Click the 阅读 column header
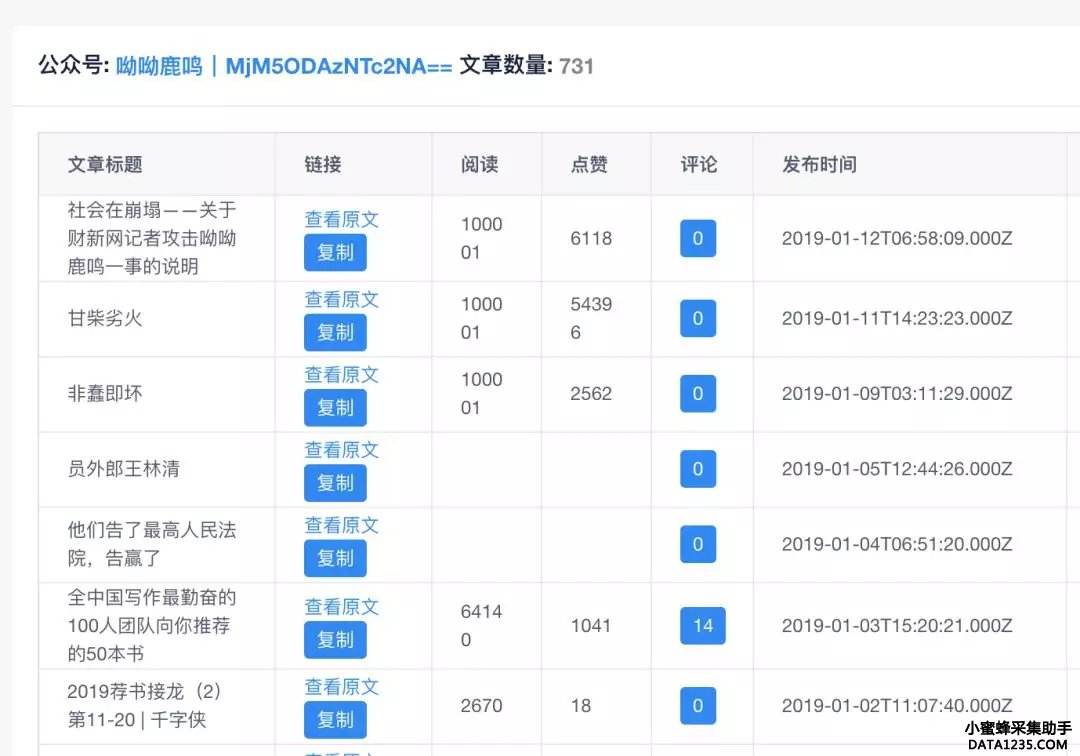Image resolution: width=1080 pixels, height=756 pixels. [x=479, y=165]
